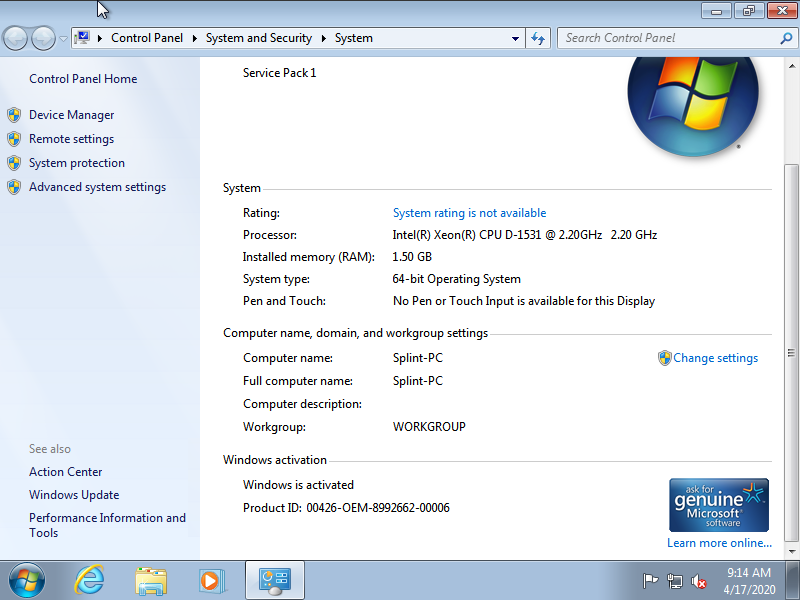Select System in the breadcrumb

(x=354, y=38)
